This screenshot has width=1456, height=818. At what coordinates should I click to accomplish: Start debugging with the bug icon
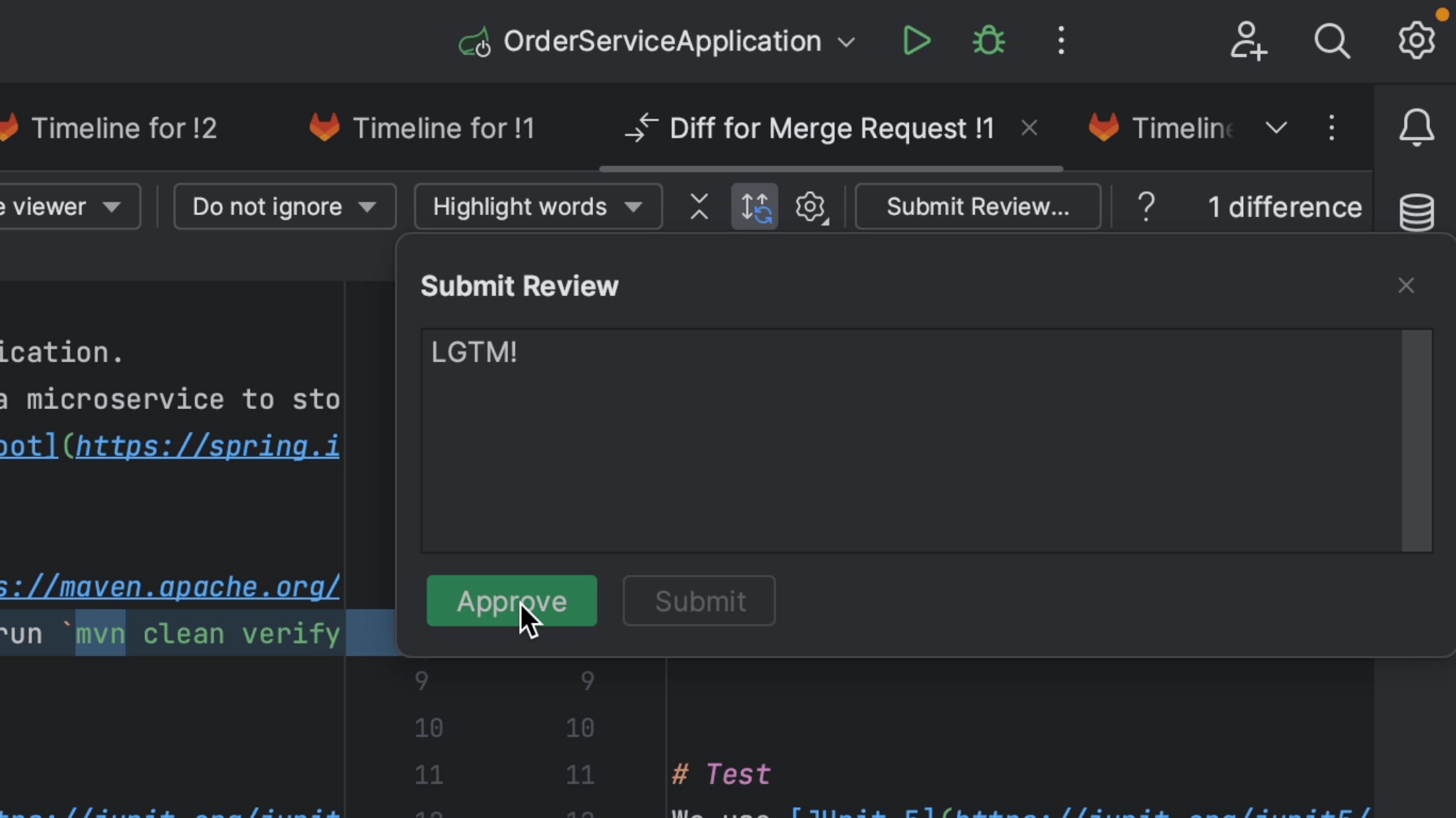point(988,40)
